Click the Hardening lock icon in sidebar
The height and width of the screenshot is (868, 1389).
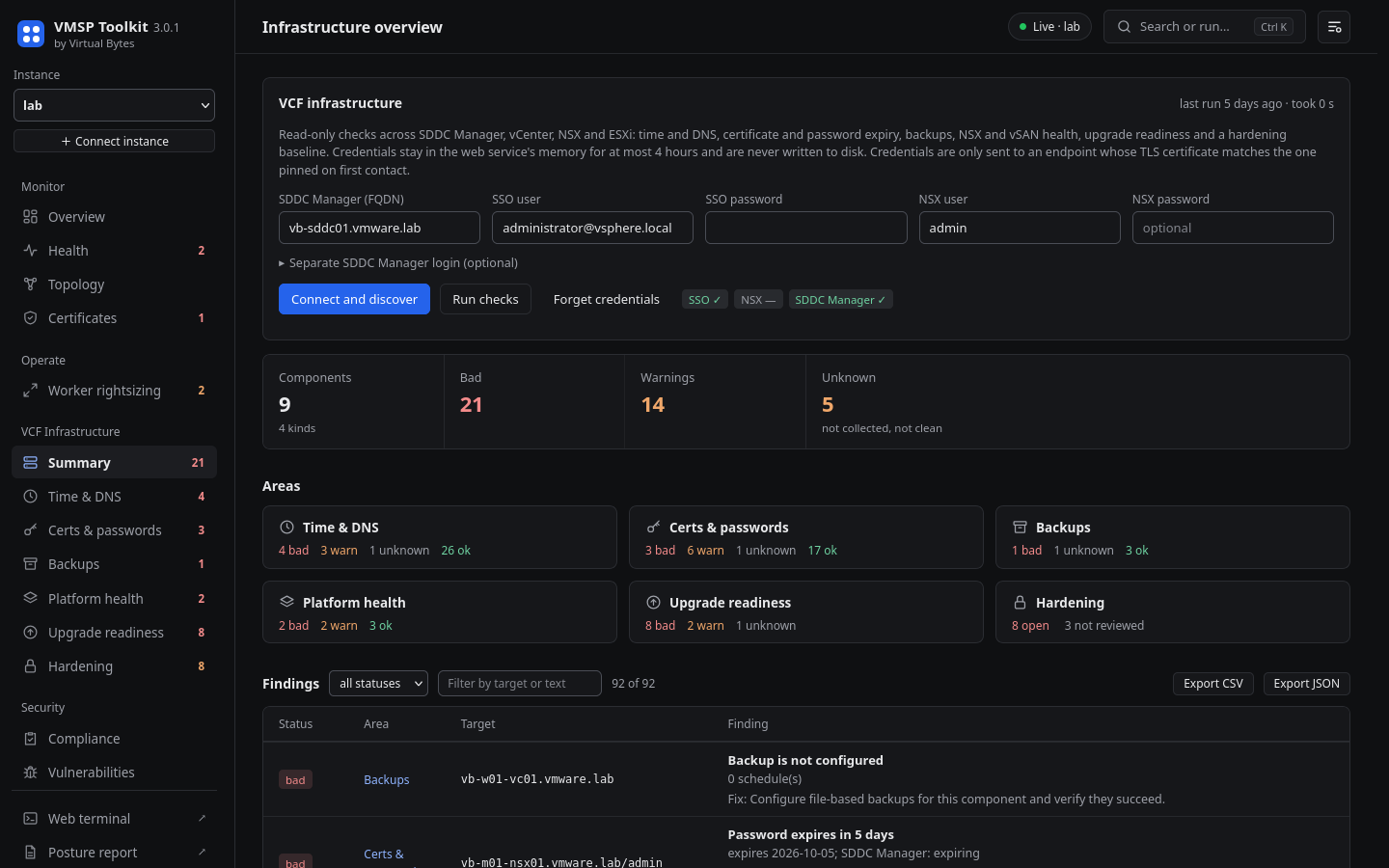point(31,666)
